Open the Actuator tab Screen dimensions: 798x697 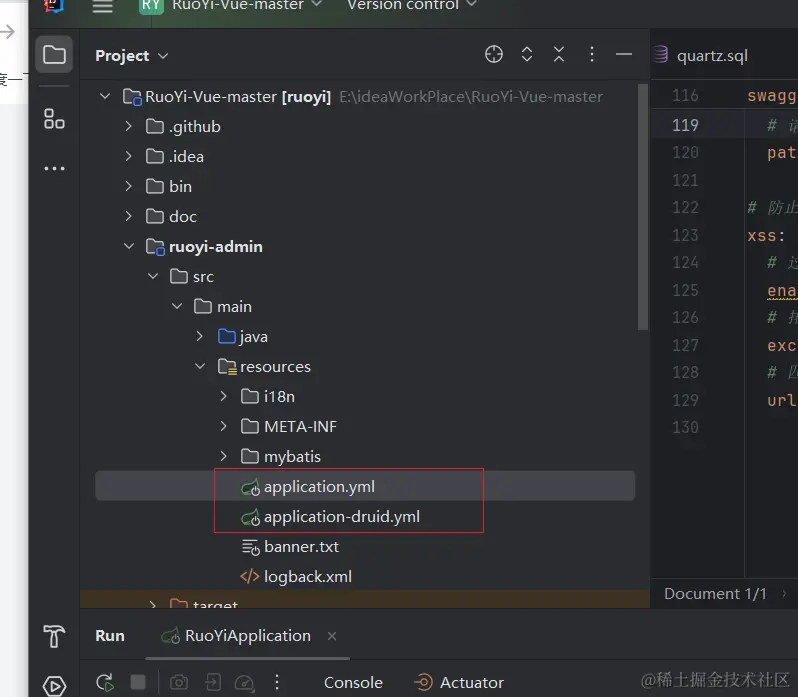[x=460, y=682]
